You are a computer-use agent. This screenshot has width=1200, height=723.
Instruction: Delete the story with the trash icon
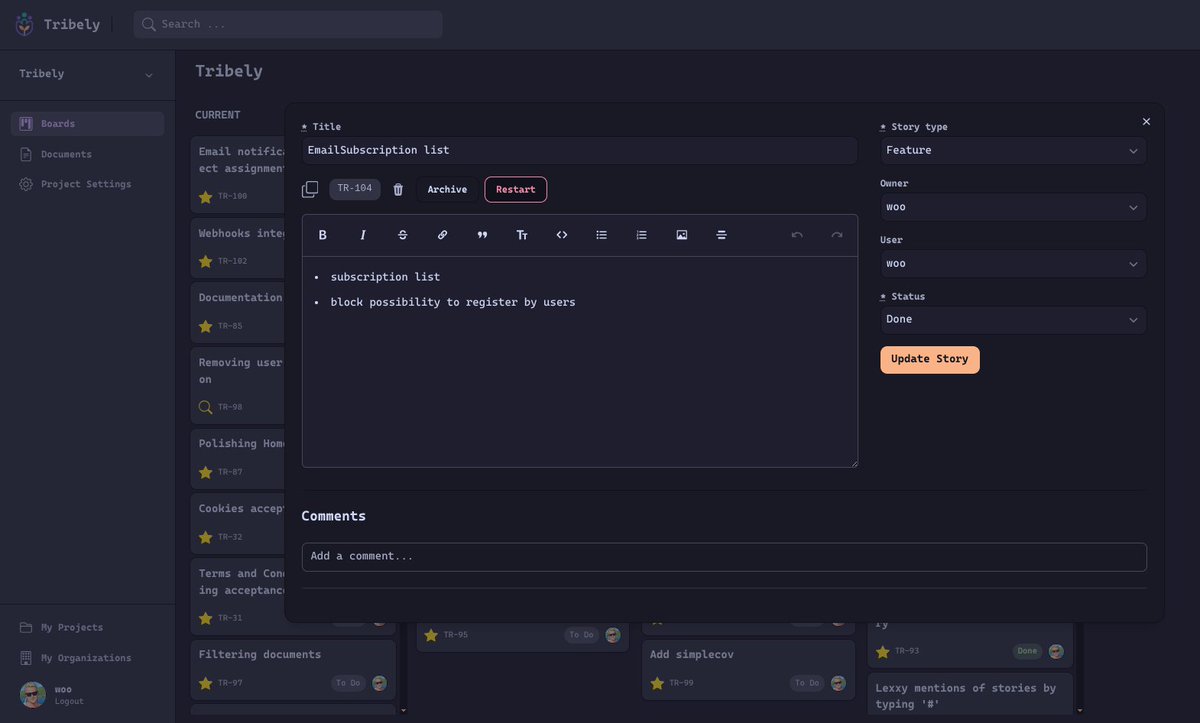tap(398, 190)
